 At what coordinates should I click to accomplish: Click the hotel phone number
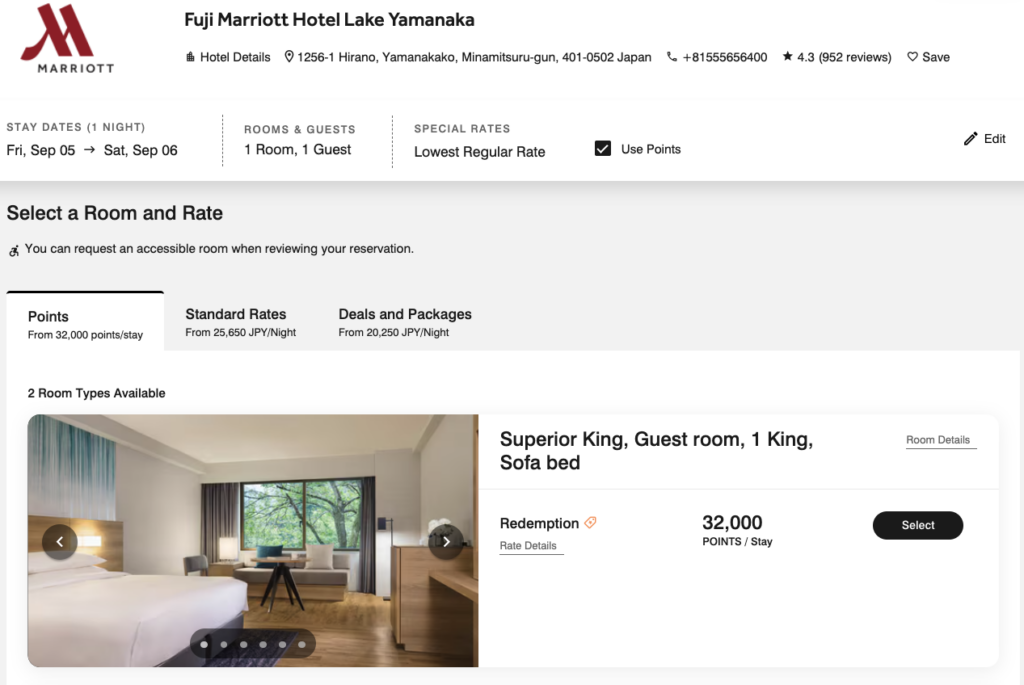(x=717, y=57)
